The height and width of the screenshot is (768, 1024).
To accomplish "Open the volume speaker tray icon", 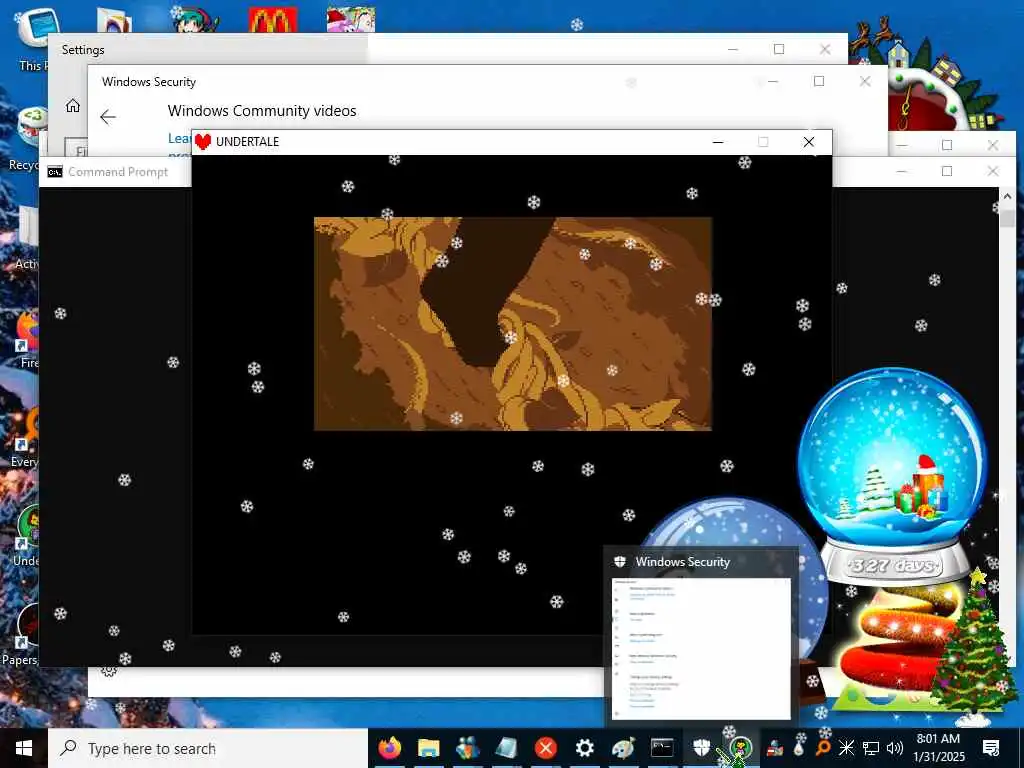I will pos(895,748).
